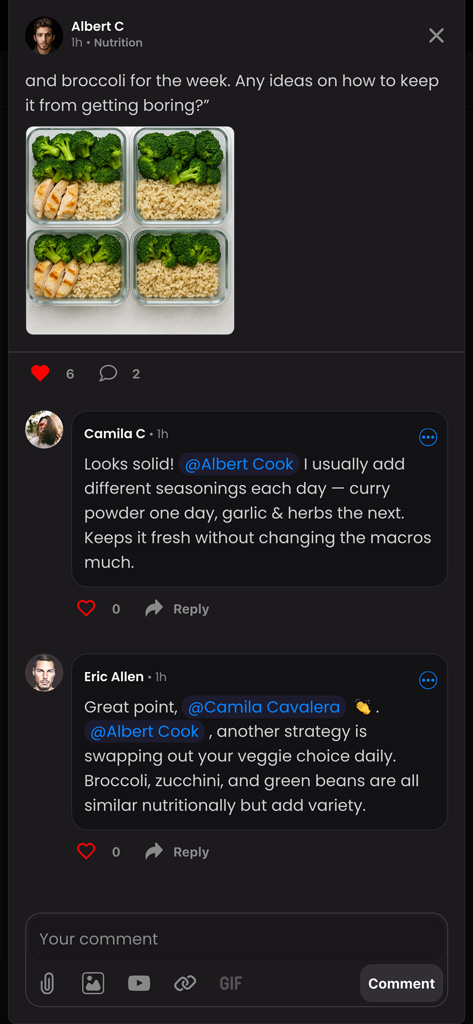Open the options menu on Eric Allen's comment
Image resolution: width=473 pixels, height=1024 pixels.
[428, 680]
